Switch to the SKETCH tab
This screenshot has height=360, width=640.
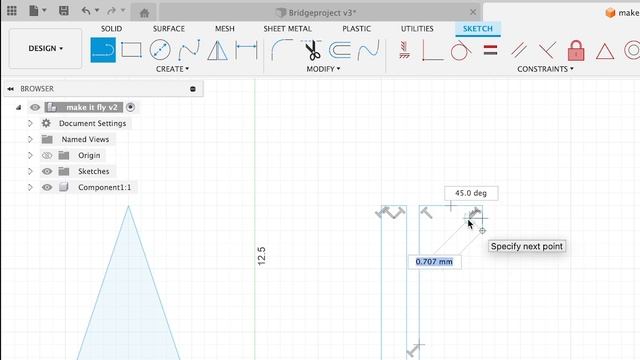pos(478,29)
